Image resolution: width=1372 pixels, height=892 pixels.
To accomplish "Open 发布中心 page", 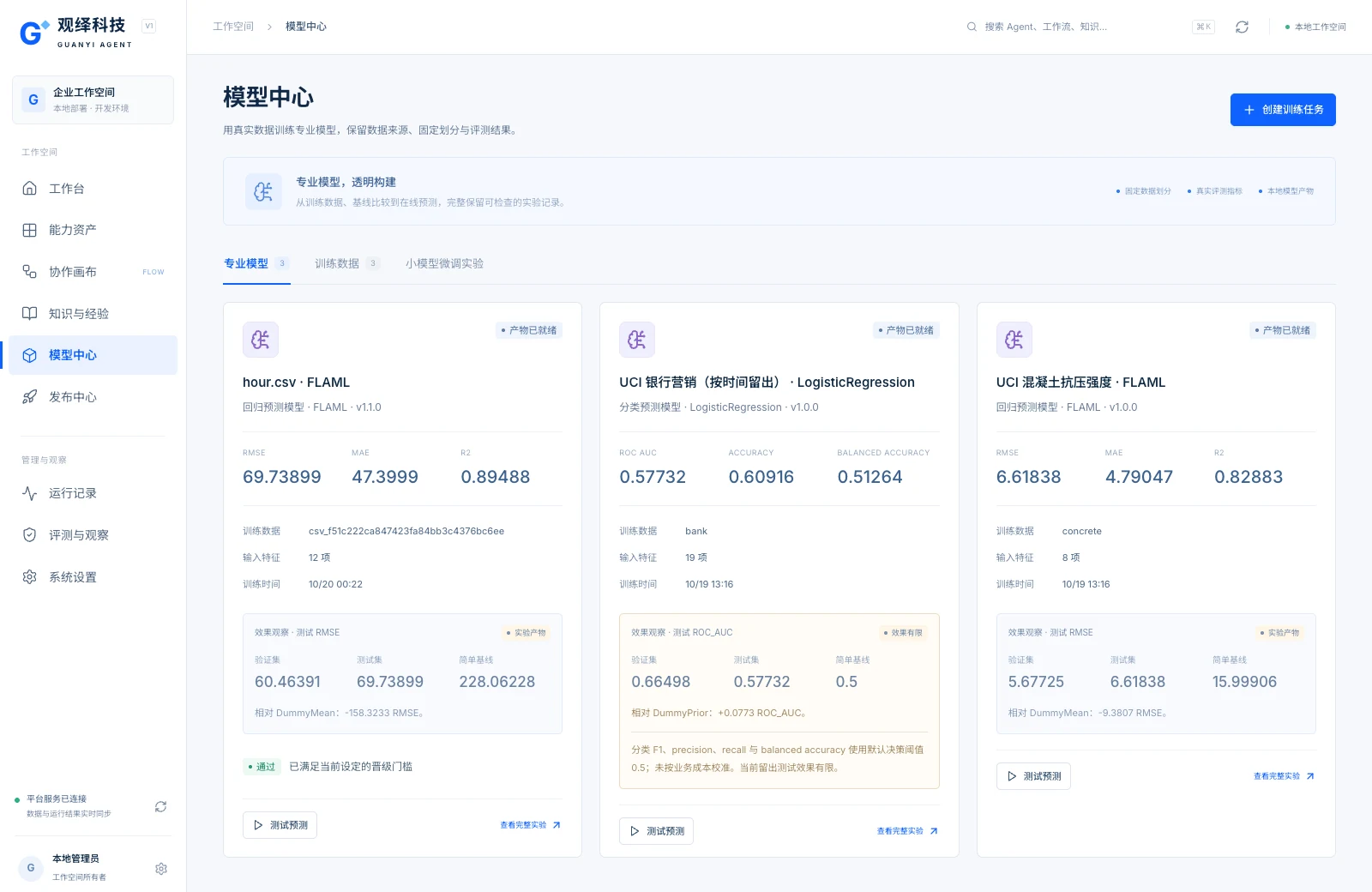I will [93, 397].
